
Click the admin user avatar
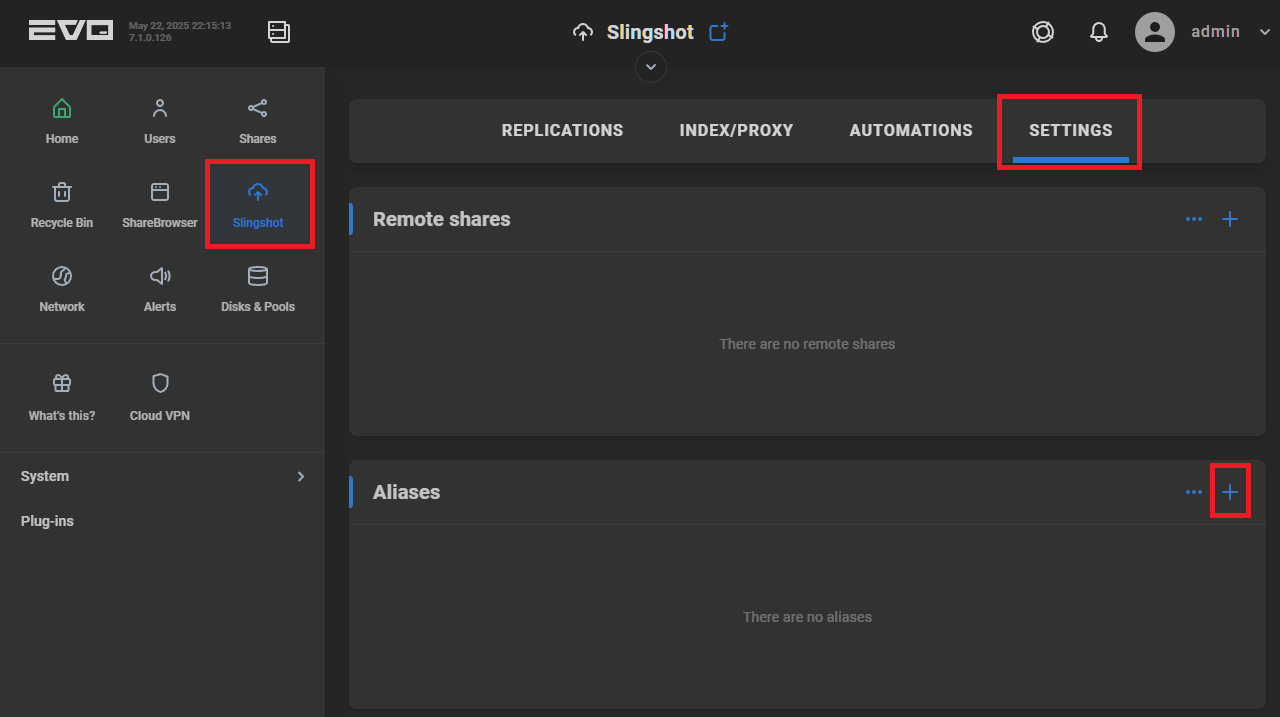[x=1155, y=32]
